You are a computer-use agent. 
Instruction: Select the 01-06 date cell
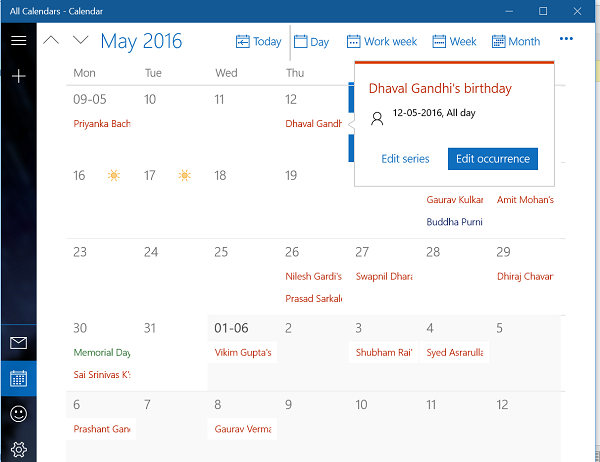231,328
